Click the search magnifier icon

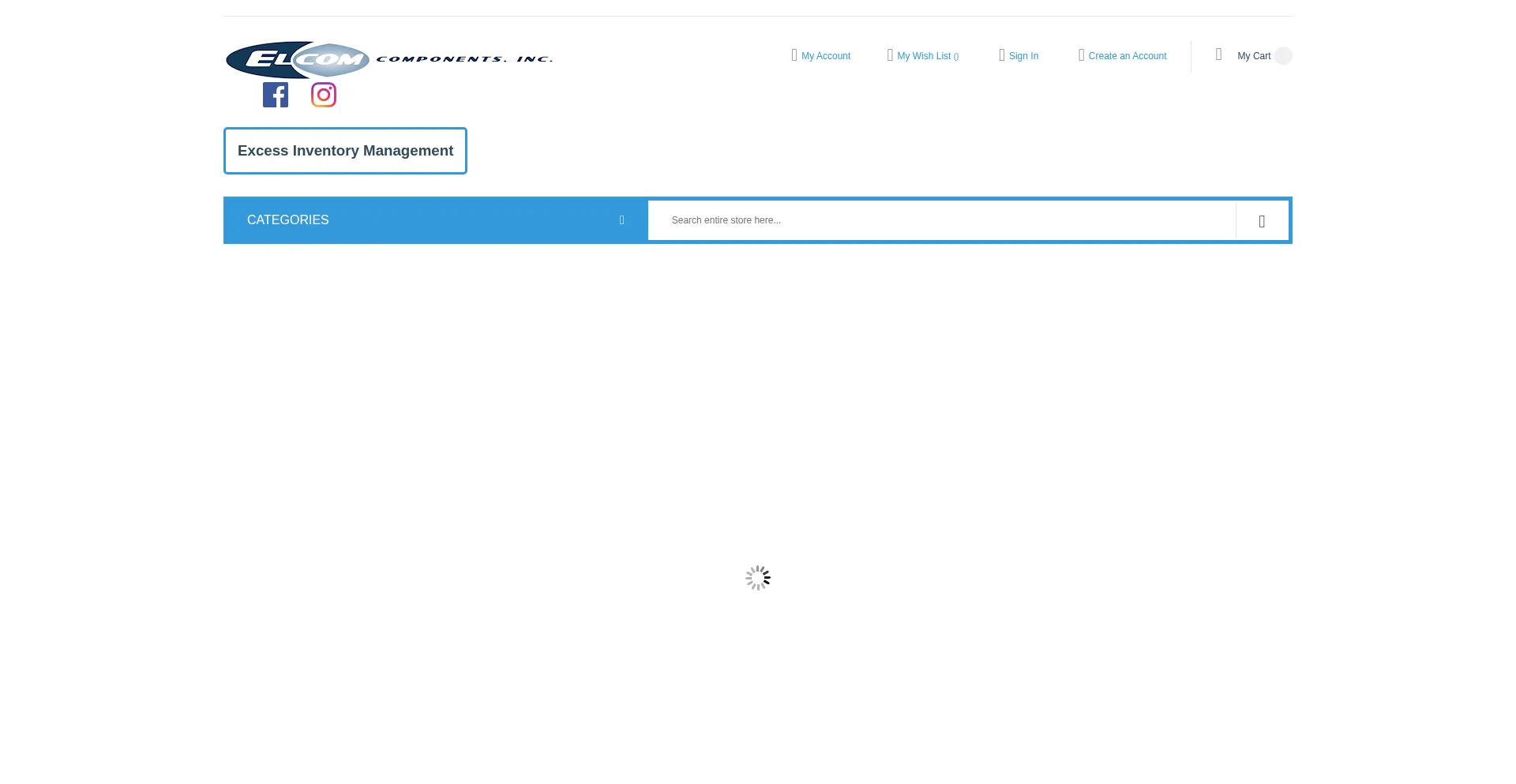point(1261,220)
